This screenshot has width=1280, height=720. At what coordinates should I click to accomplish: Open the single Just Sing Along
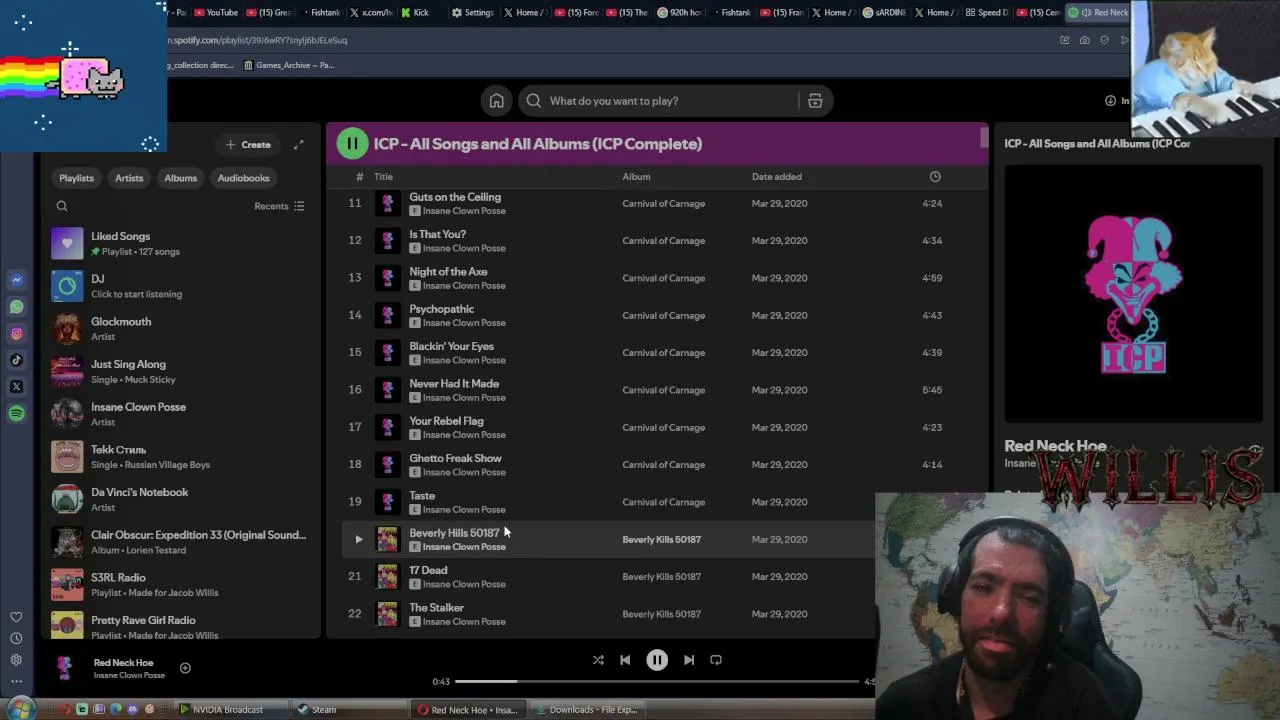(180, 371)
